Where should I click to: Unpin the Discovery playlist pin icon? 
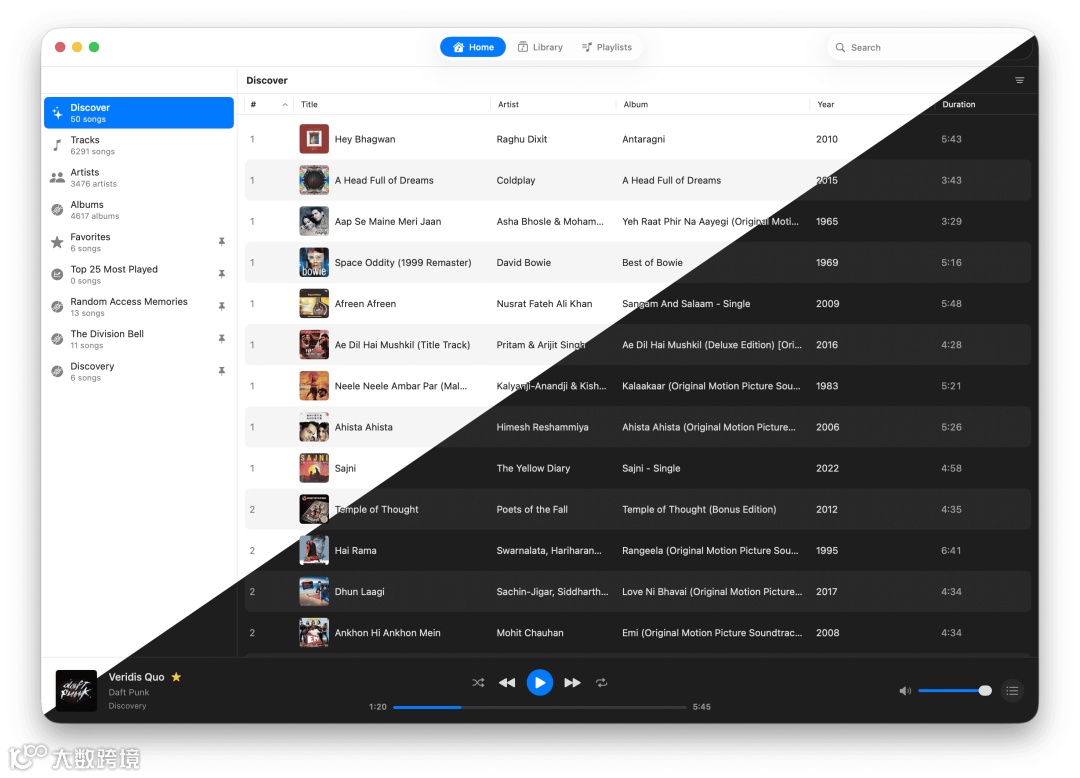[222, 371]
